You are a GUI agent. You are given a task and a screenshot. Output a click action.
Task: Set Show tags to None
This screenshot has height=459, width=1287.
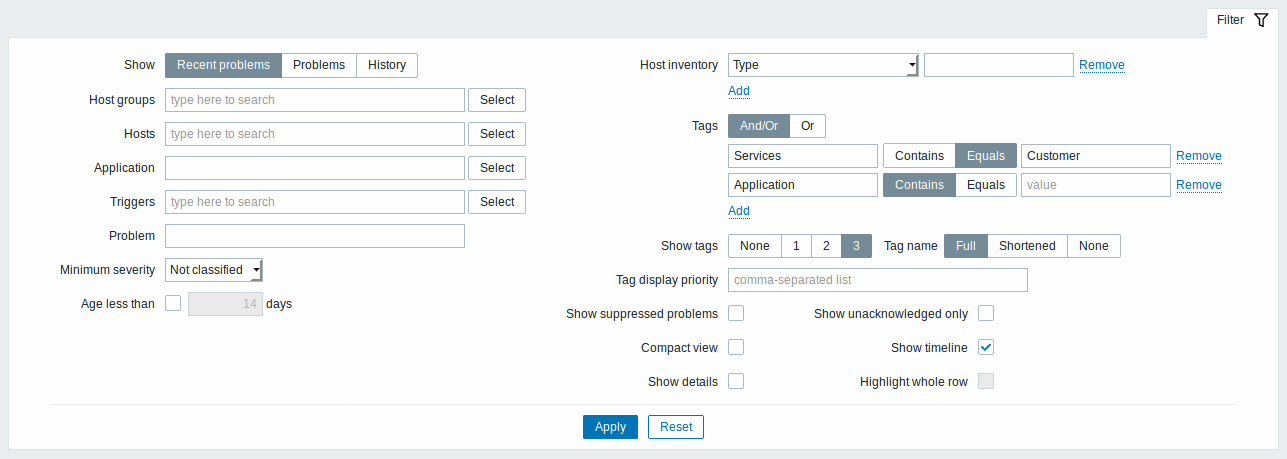[x=755, y=246]
